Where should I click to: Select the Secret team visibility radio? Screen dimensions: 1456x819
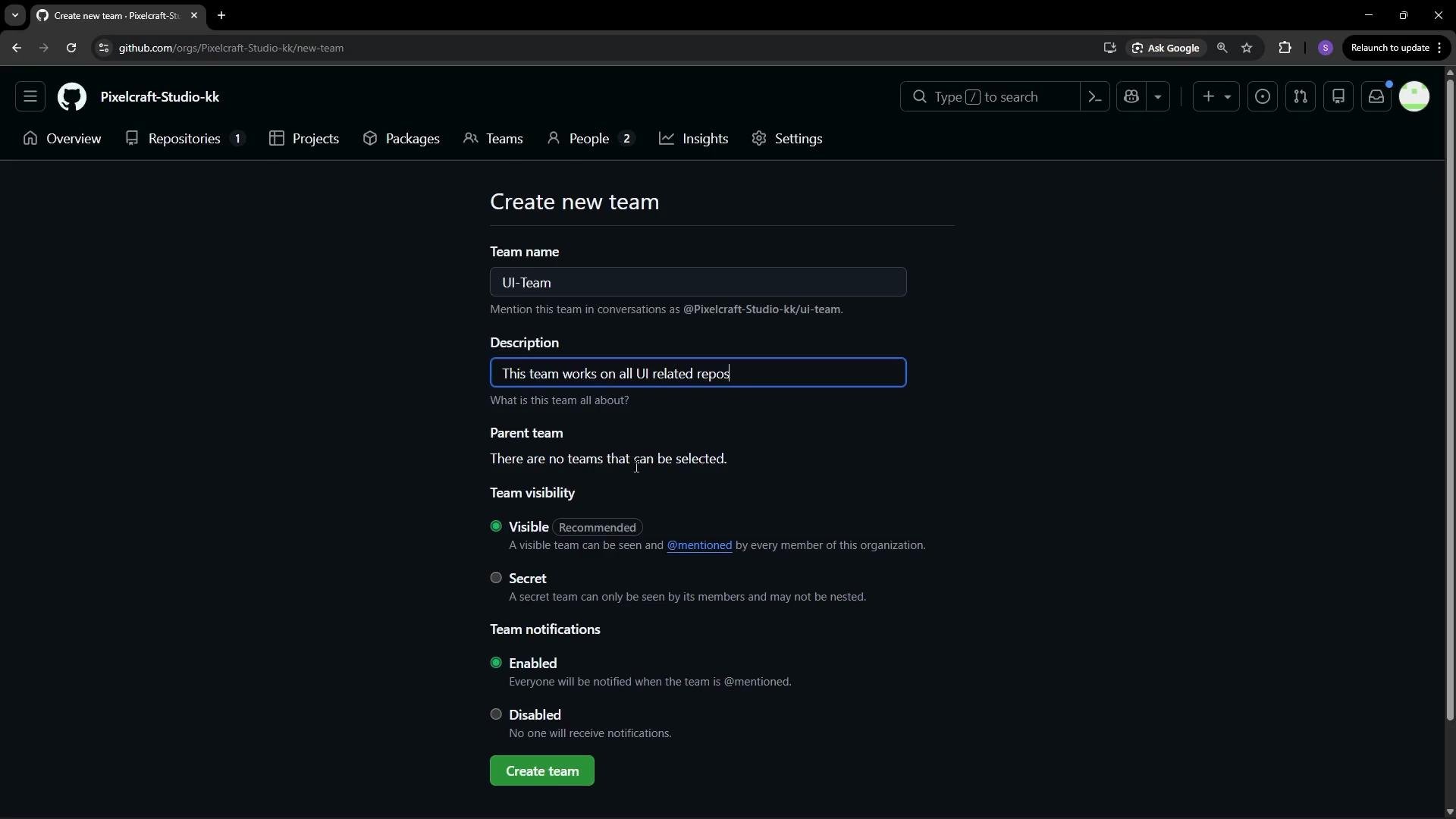coord(496,578)
